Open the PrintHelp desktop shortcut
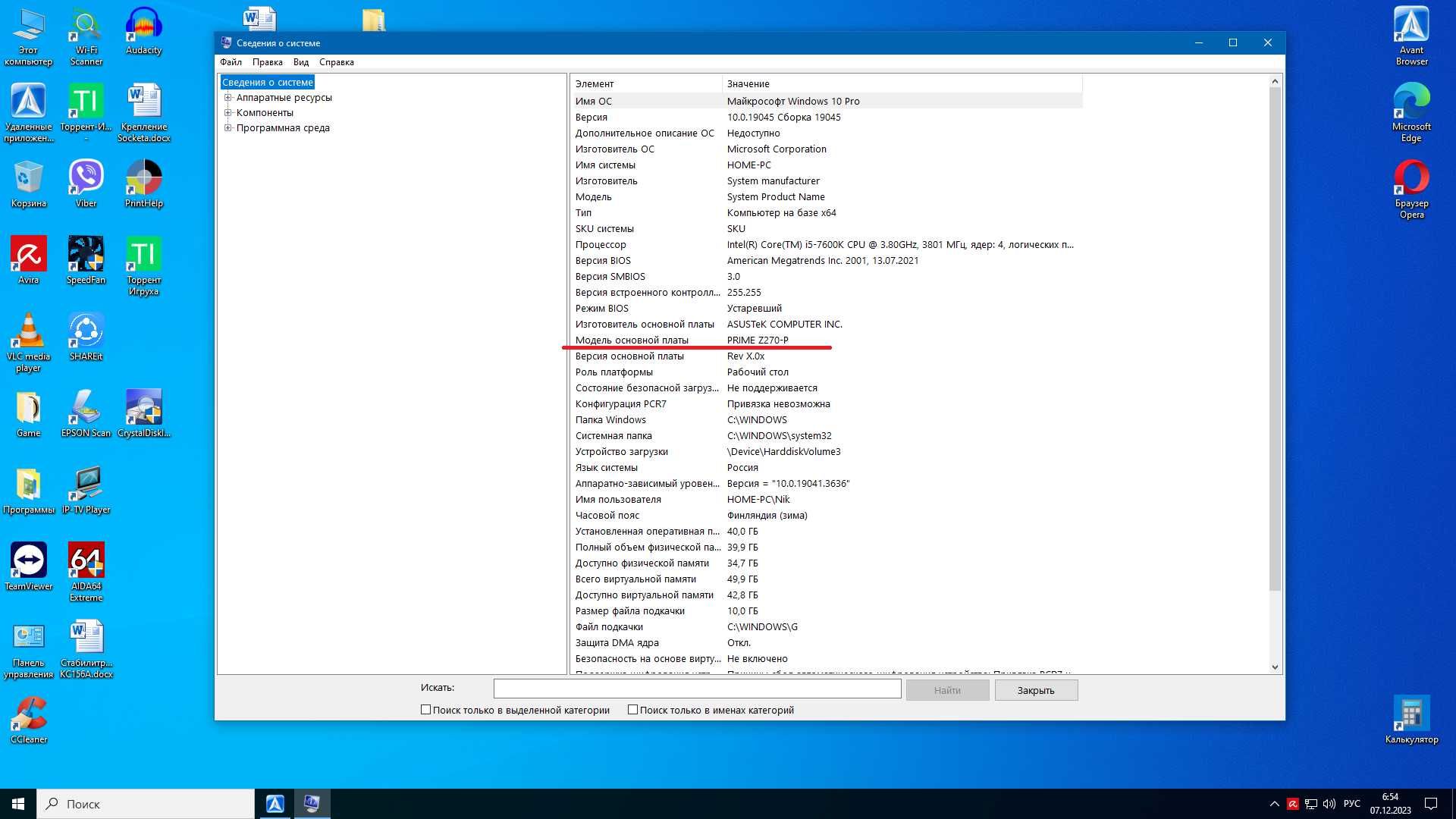Viewport: 1456px width, 819px height. point(143,184)
